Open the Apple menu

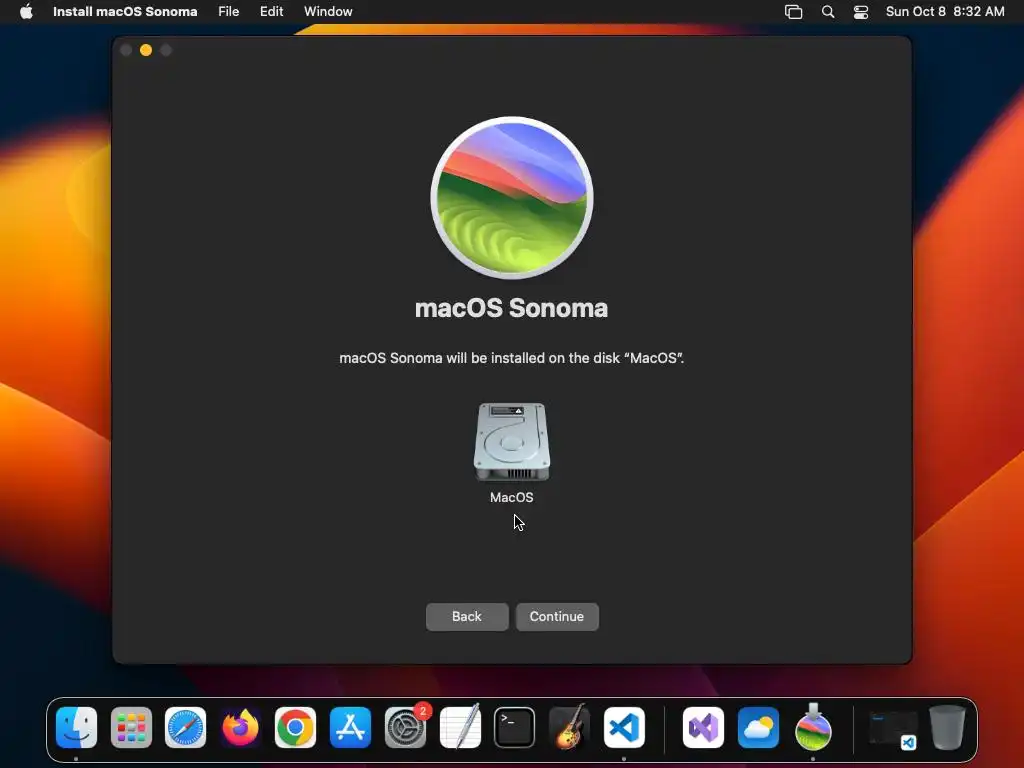coord(26,12)
